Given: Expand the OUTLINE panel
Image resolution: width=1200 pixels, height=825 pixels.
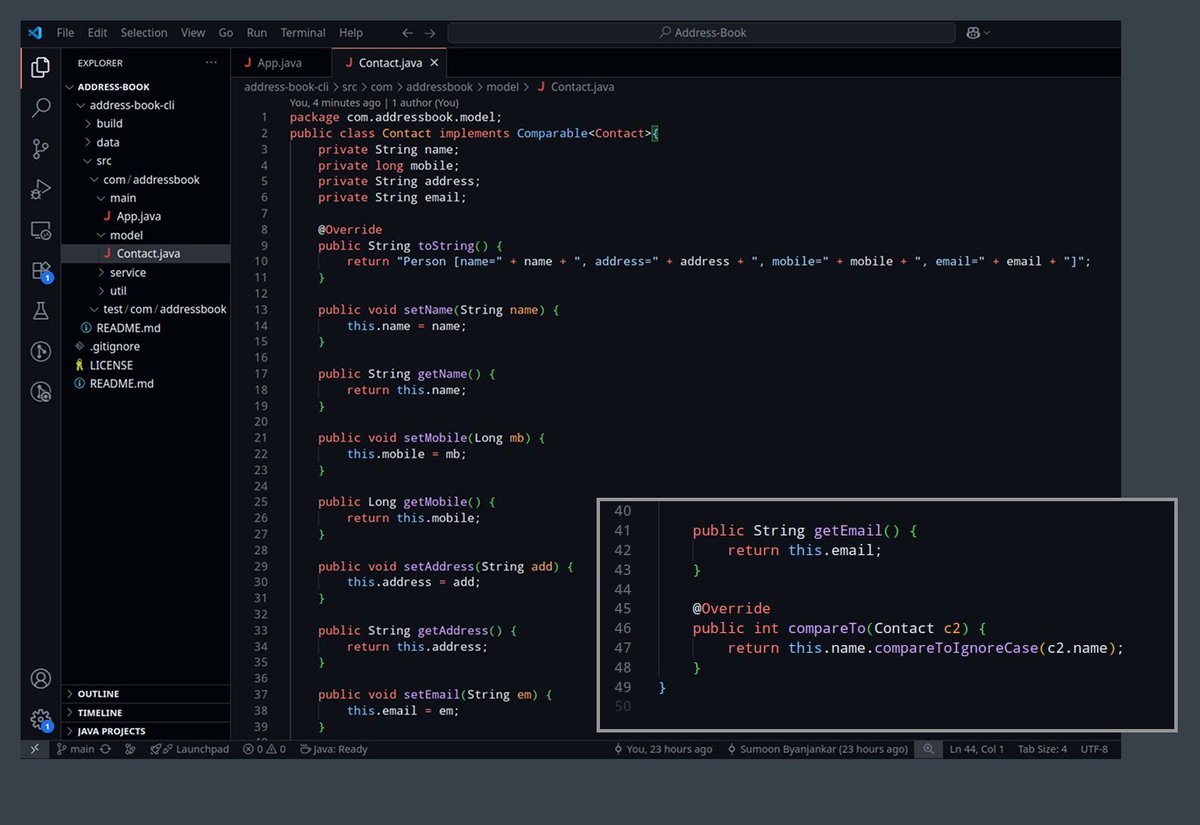Looking at the screenshot, I should point(146,694).
